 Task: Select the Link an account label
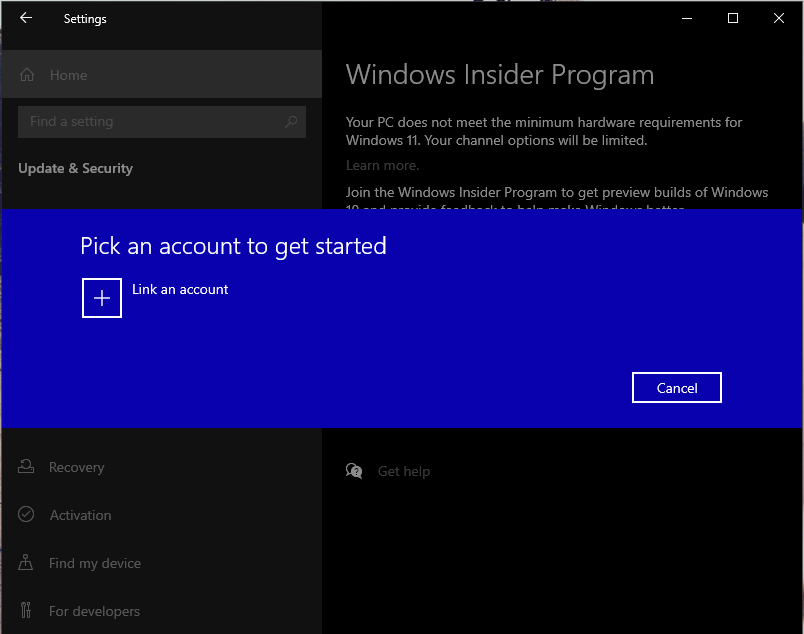[x=180, y=289]
